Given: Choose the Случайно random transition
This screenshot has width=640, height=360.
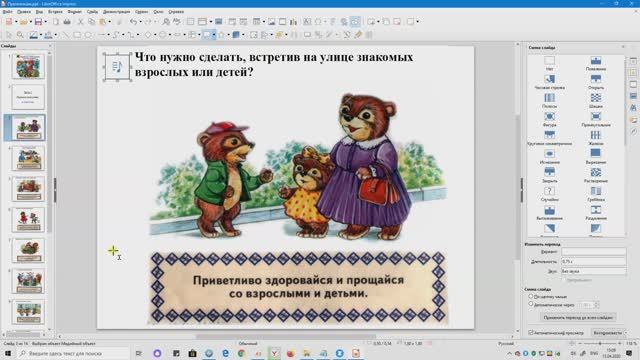Looking at the screenshot, I should 549,193.
